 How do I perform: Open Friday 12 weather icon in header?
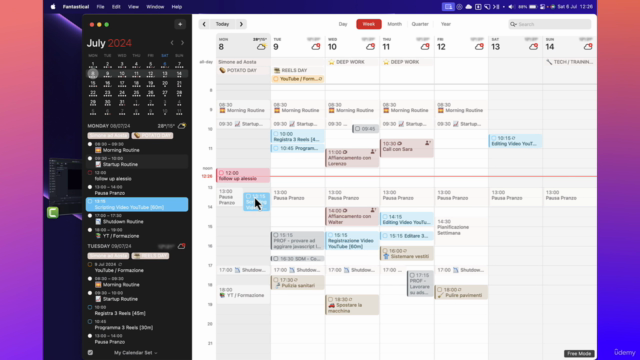click(479, 47)
